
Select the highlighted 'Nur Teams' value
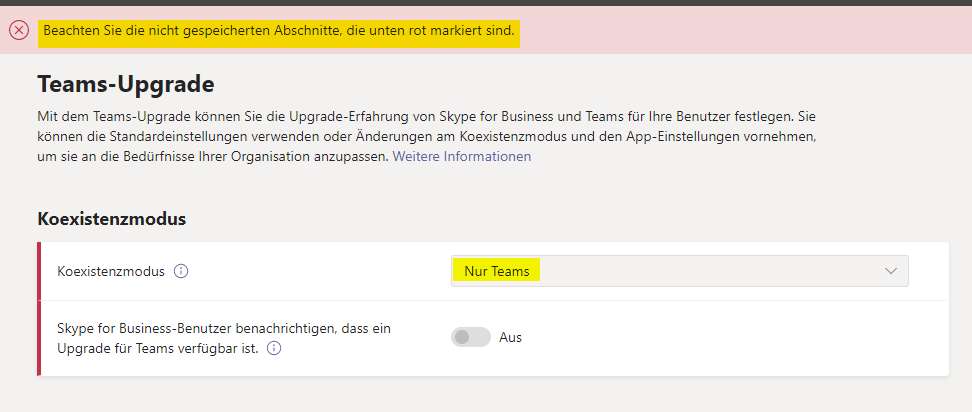pyautogui.click(x=497, y=271)
